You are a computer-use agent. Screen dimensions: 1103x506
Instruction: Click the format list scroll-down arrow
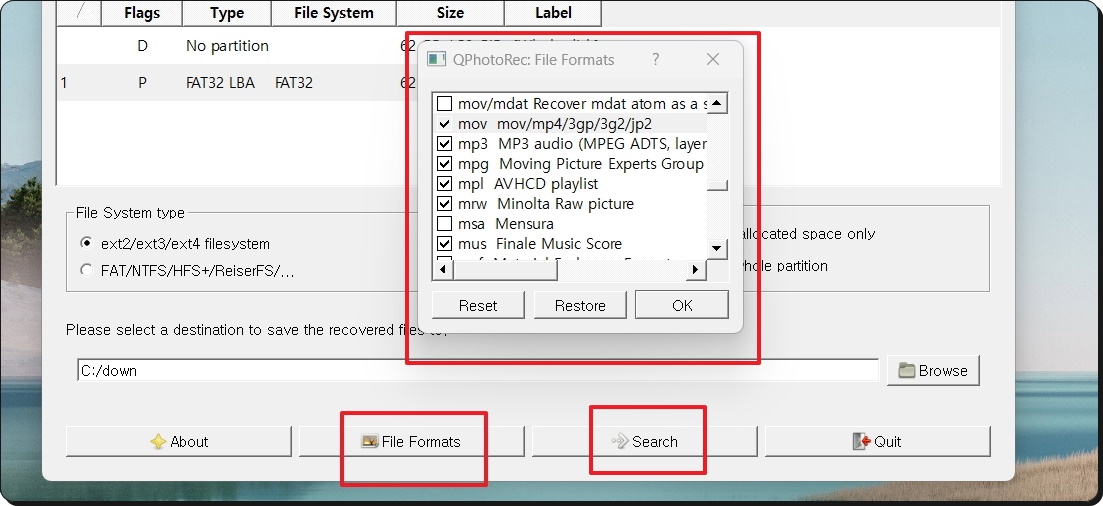tap(717, 248)
